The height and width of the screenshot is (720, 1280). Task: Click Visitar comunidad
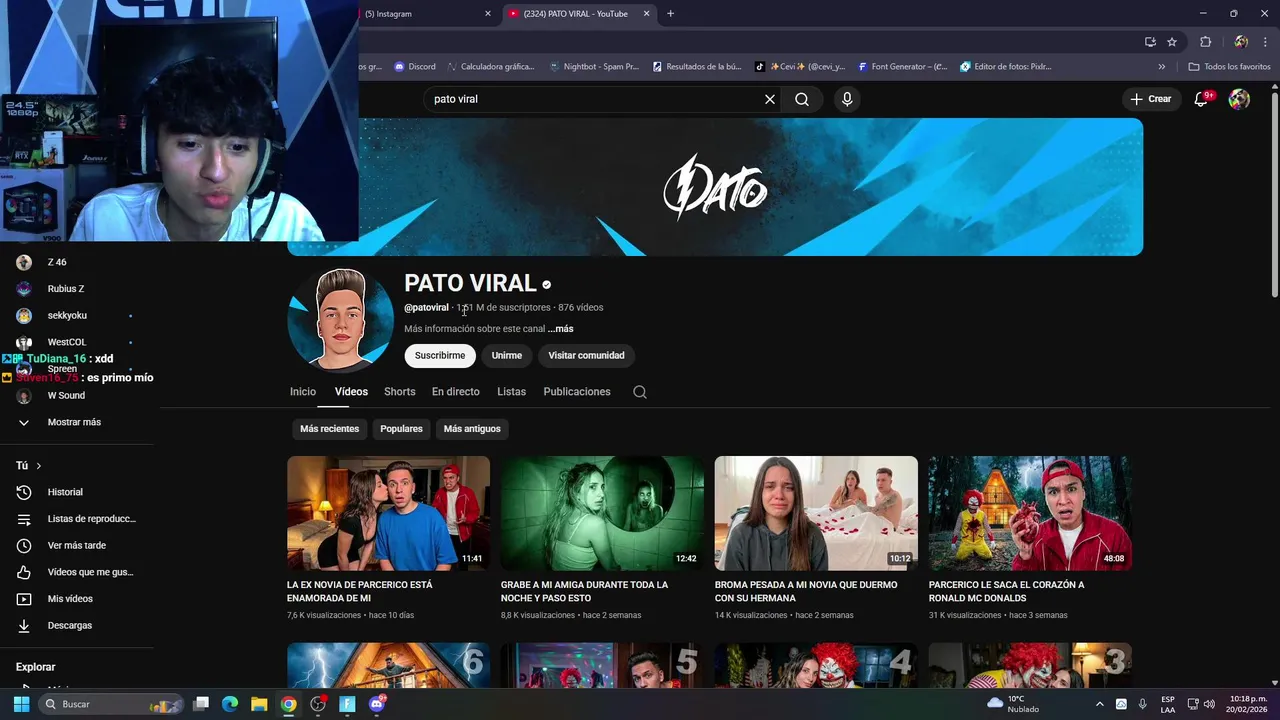[x=586, y=355]
